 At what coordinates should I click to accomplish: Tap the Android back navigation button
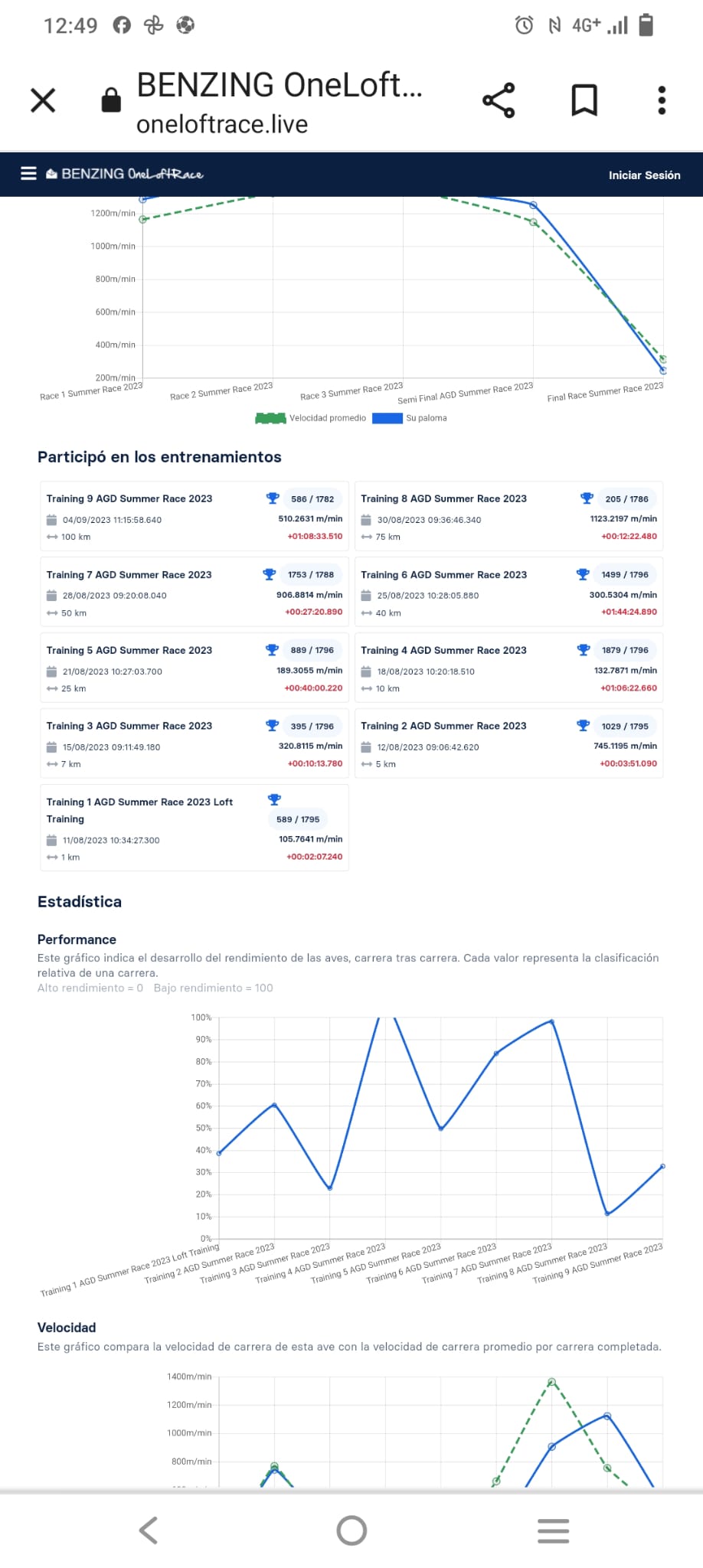pyautogui.click(x=149, y=1530)
